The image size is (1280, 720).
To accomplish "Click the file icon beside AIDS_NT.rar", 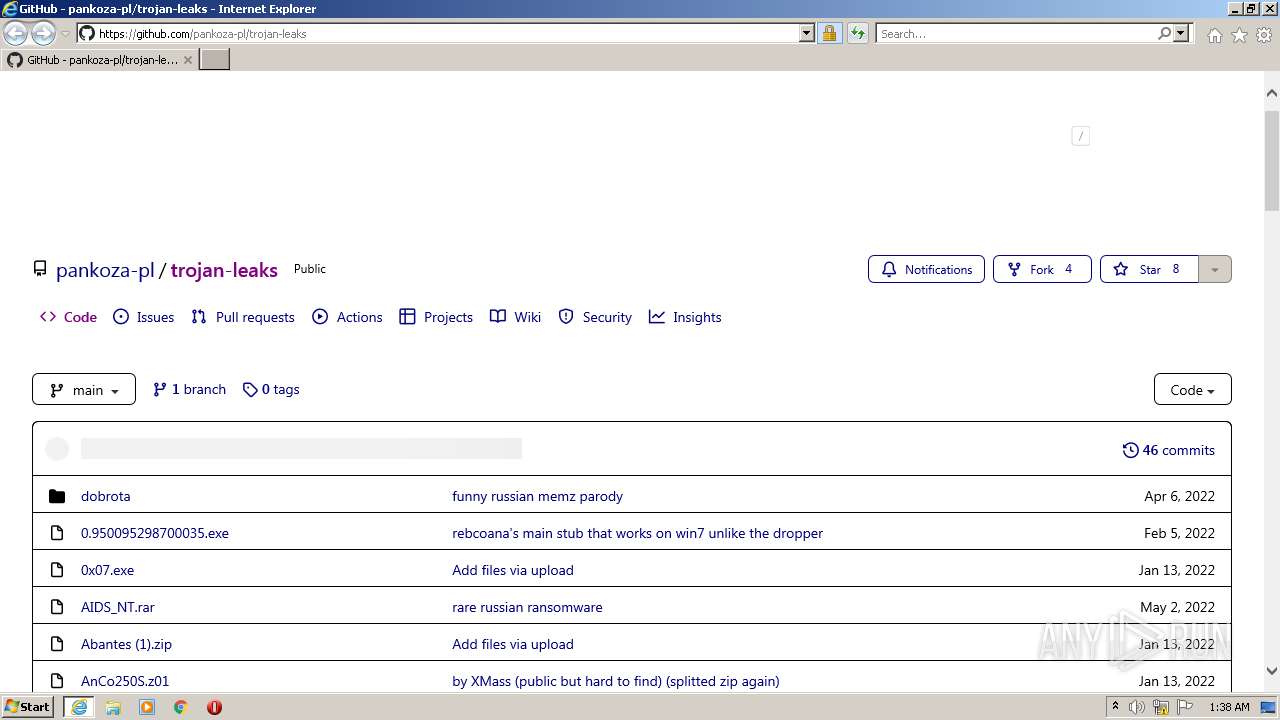I will click(57, 607).
